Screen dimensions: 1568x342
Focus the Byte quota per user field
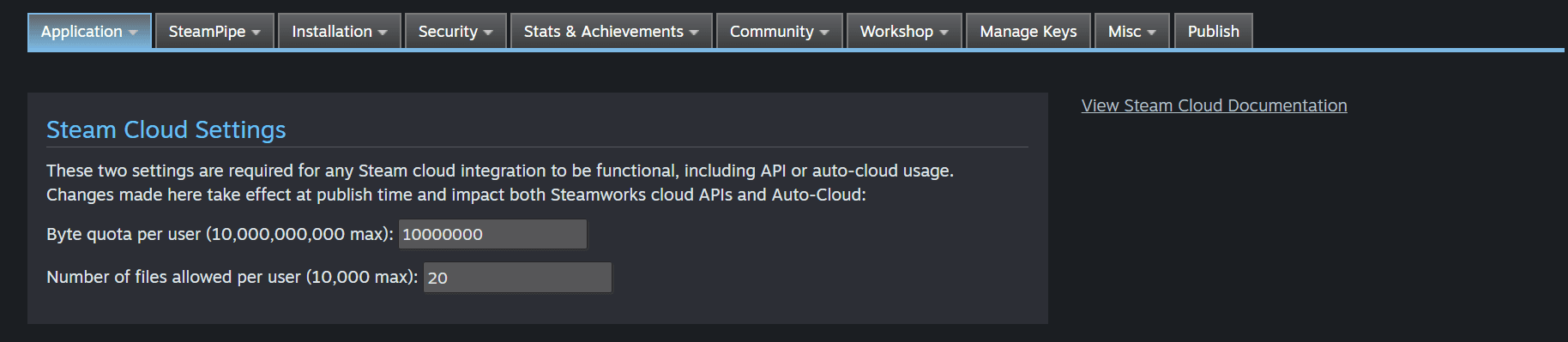click(493, 234)
